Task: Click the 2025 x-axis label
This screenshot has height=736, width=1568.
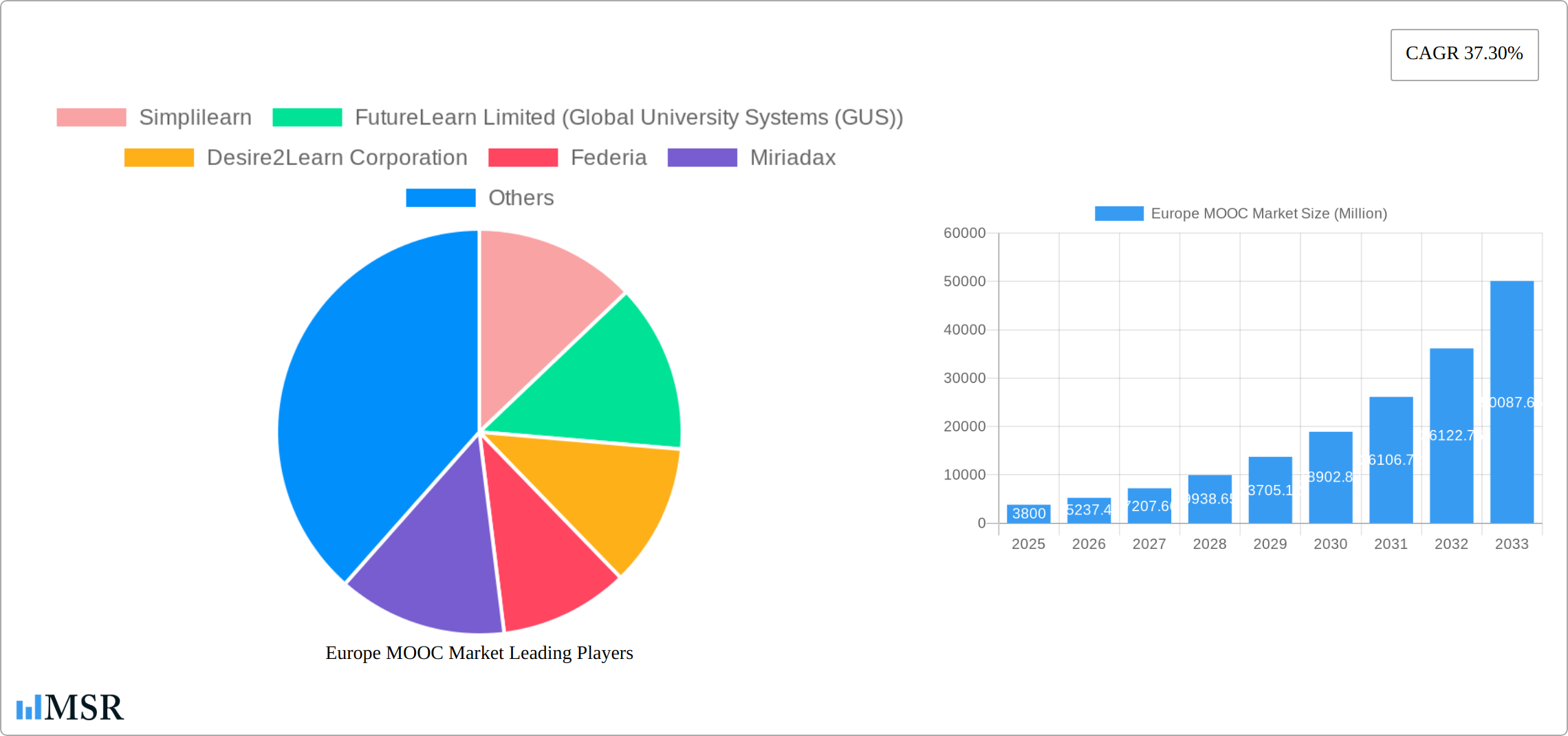Action: click(1028, 544)
